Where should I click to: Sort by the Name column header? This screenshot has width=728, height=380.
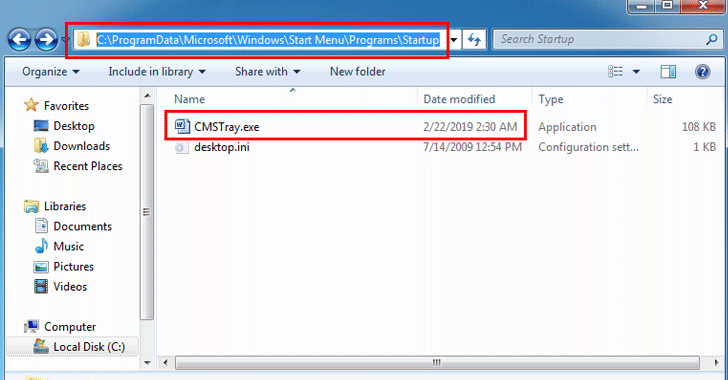(x=189, y=99)
